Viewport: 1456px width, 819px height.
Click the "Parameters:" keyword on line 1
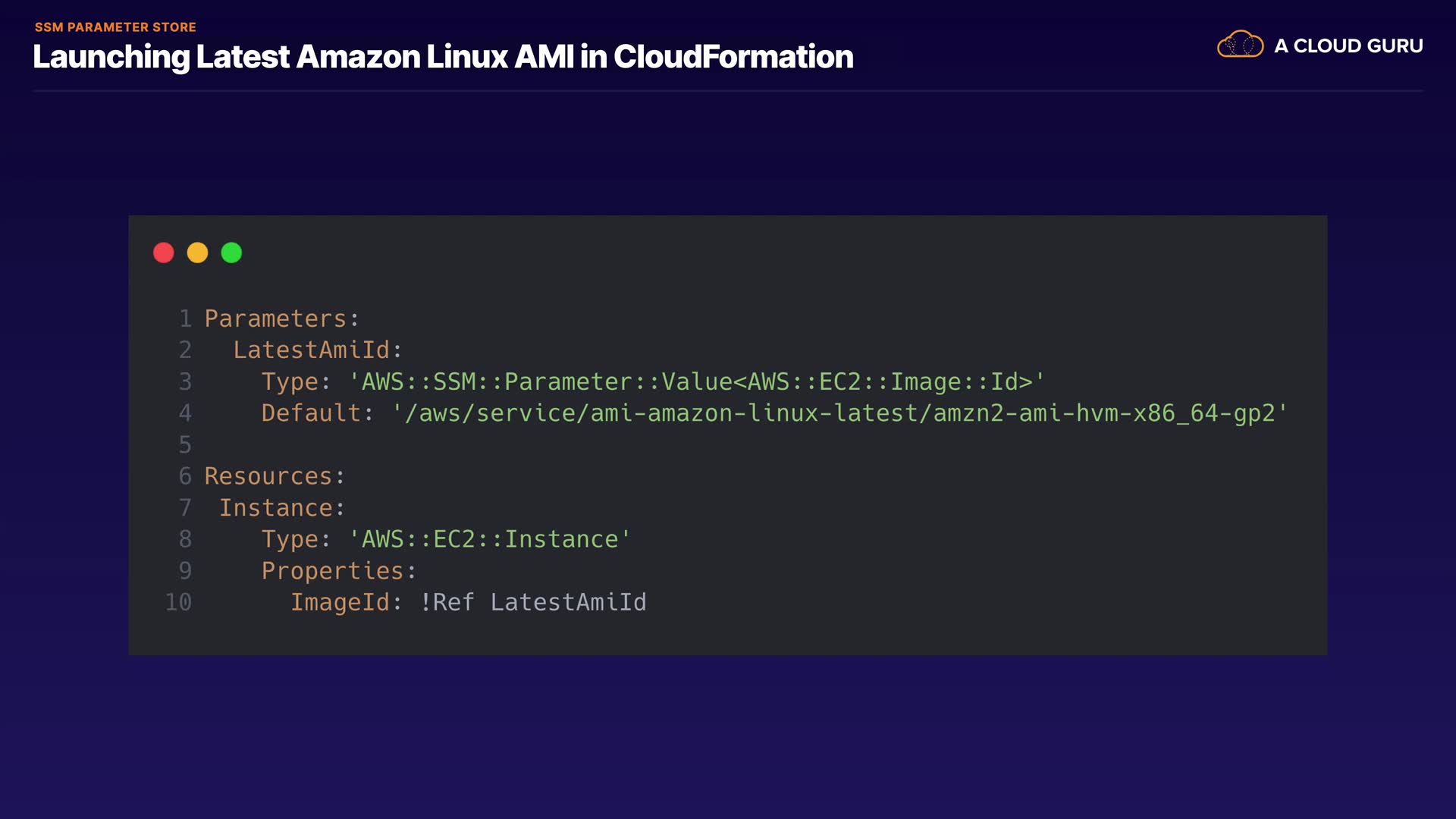coord(281,318)
